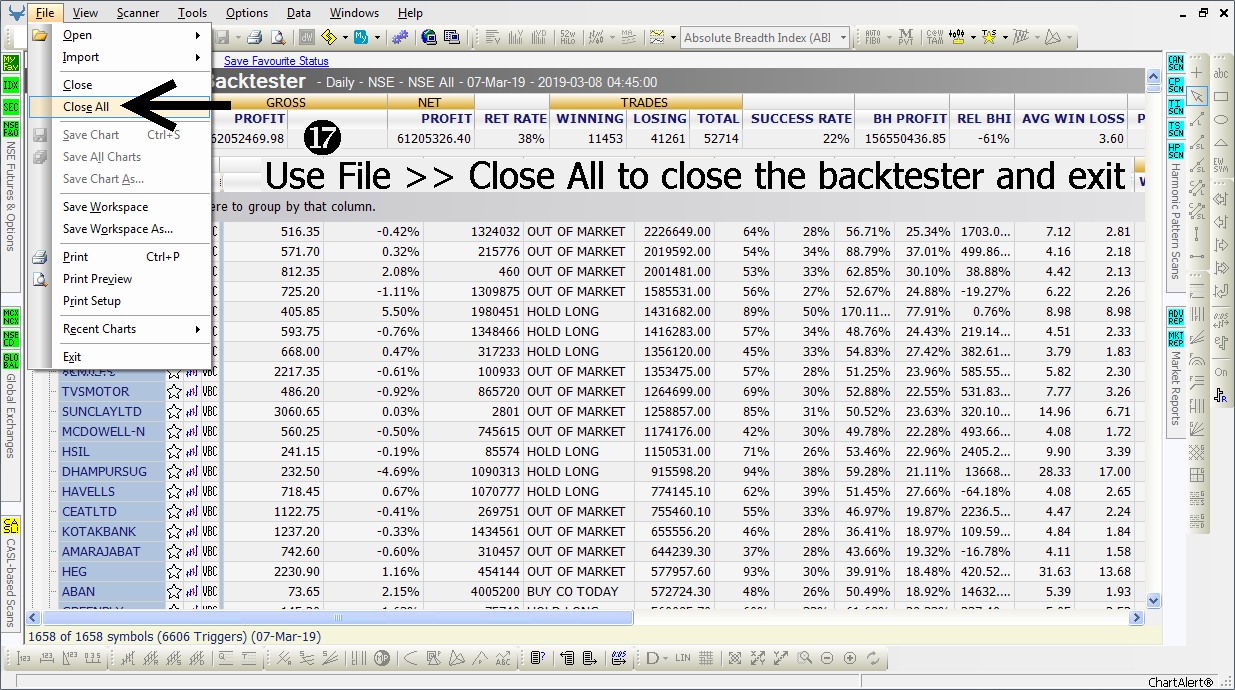This screenshot has height=690, width=1235.
Task: Choose Close All from the File menu
Action: (x=119, y=107)
